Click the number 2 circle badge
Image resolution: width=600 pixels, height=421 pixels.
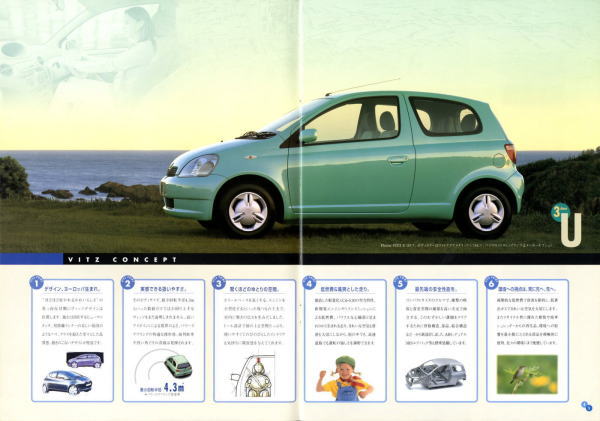(x=128, y=283)
